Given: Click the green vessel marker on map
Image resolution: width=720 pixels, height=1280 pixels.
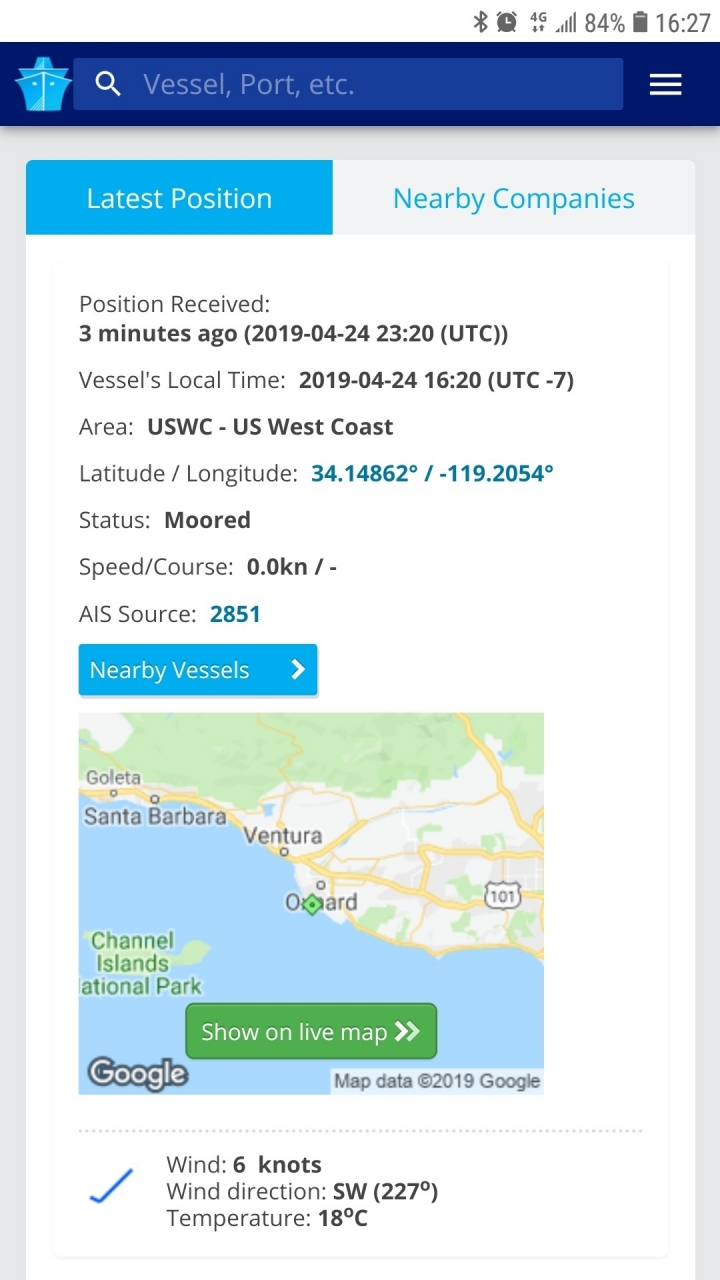Looking at the screenshot, I should (312, 904).
